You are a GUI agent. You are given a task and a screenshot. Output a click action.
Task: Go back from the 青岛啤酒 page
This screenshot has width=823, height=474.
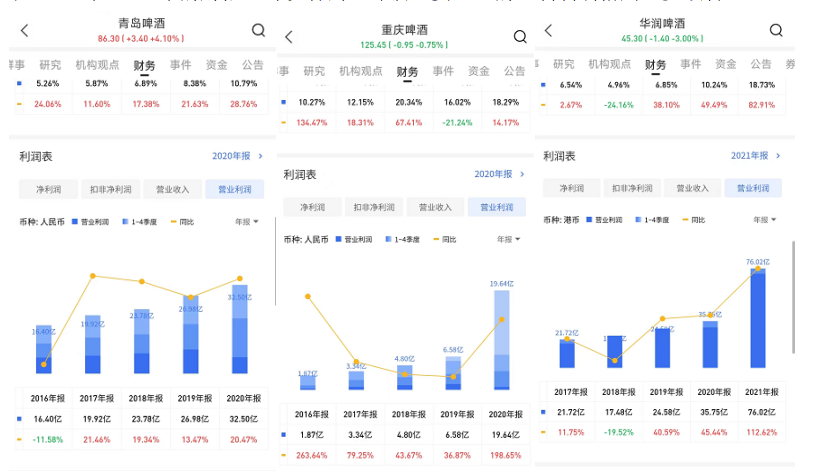[24, 30]
